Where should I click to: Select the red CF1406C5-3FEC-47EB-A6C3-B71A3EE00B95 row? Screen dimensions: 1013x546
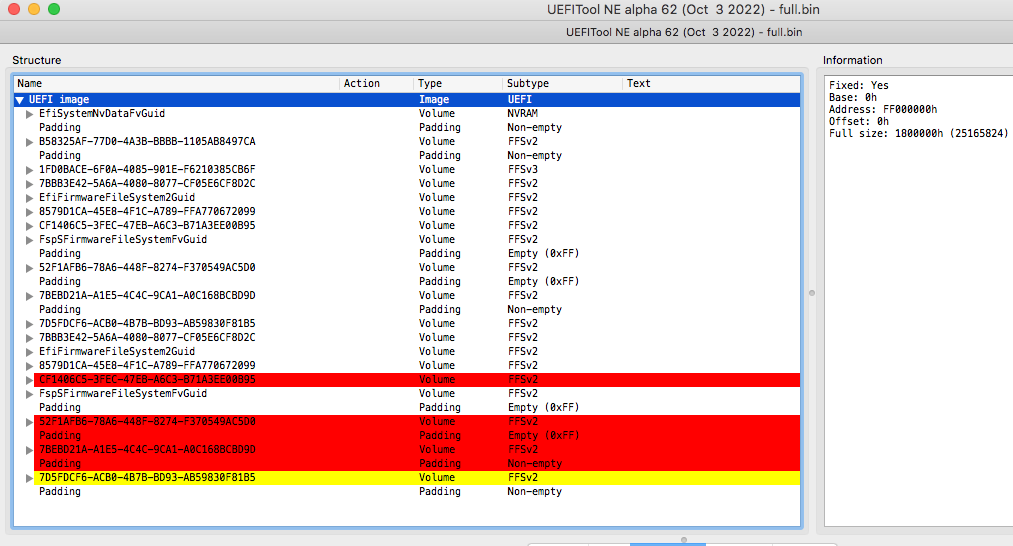417,379
